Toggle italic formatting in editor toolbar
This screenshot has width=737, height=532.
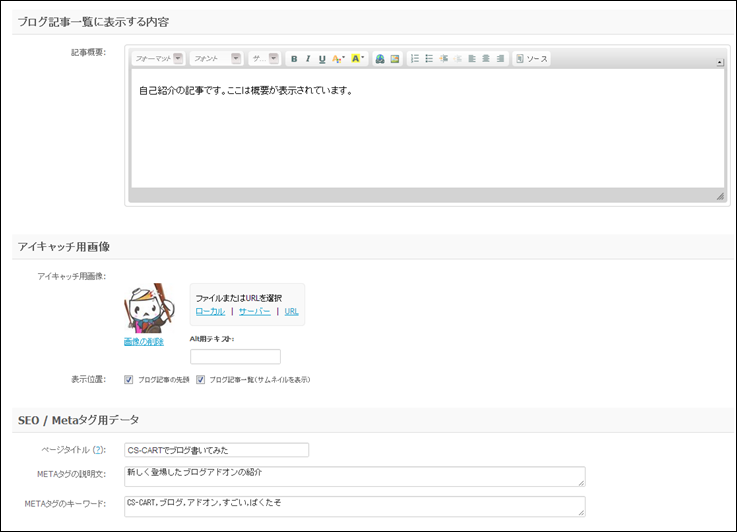308,59
